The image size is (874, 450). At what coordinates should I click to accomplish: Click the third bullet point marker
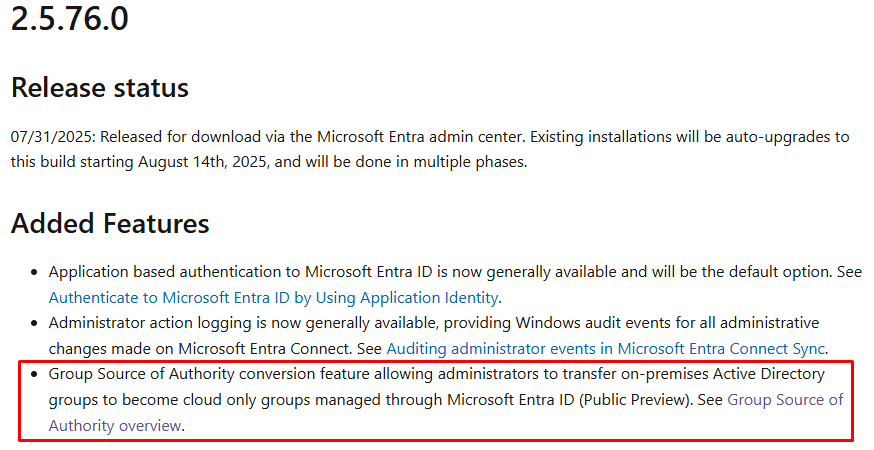point(35,374)
